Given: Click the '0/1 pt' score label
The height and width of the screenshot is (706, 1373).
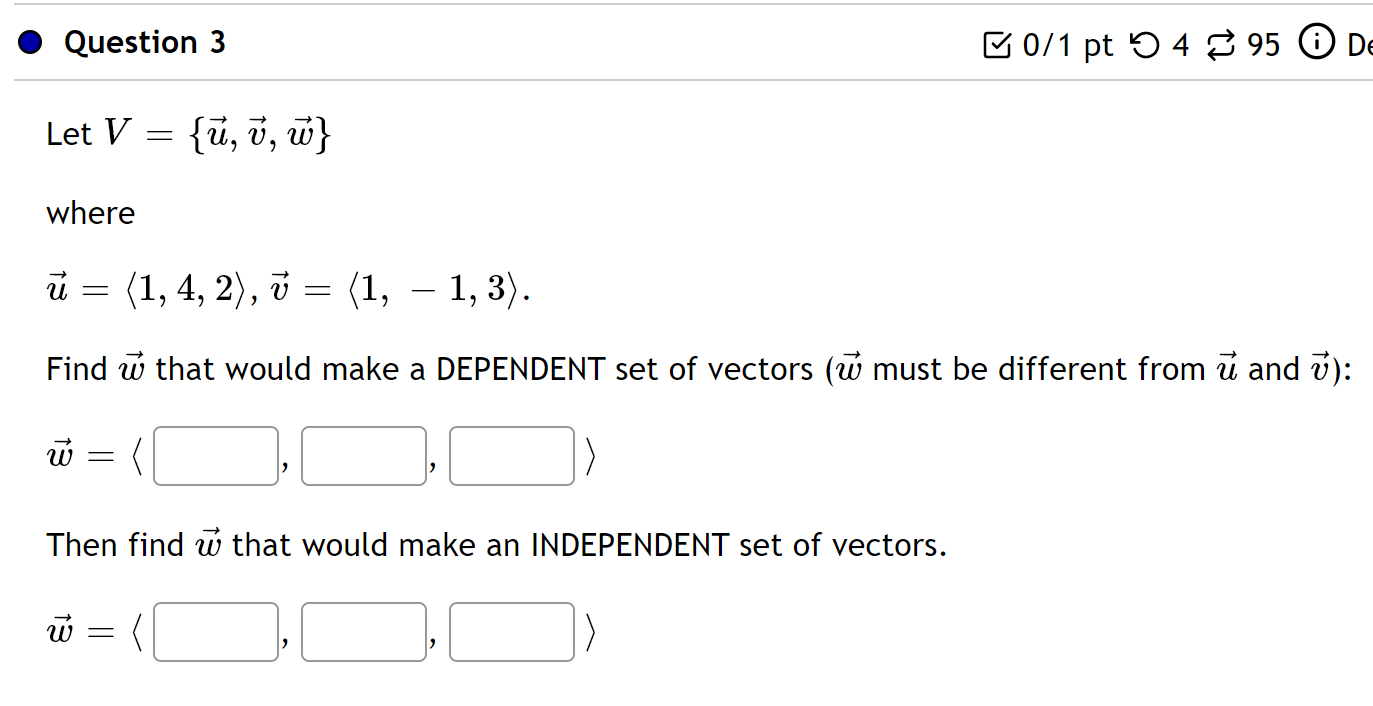Looking at the screenshot, I should click(x=1063, y=44).
